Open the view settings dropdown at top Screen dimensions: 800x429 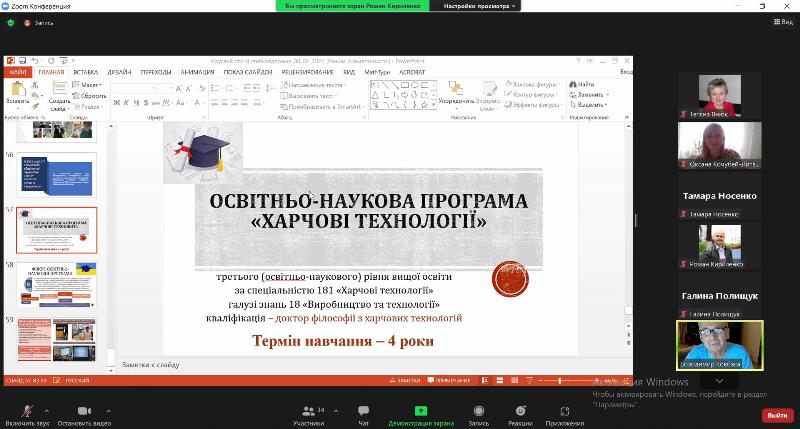(479, 6)
